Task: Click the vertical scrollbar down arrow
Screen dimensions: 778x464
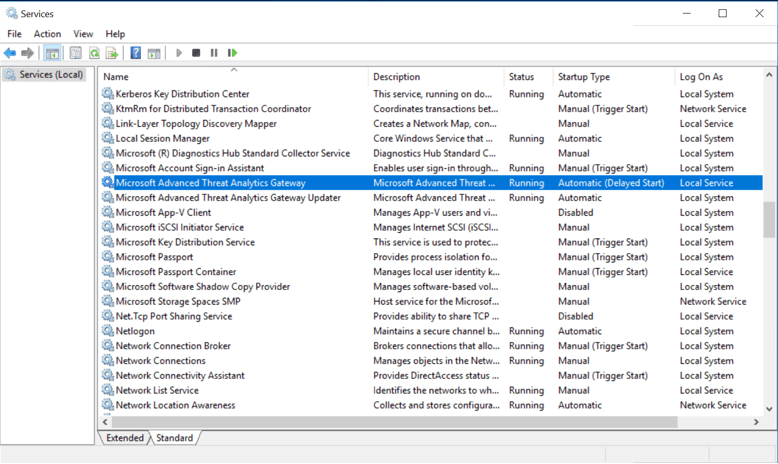Action: click(770, 409)
